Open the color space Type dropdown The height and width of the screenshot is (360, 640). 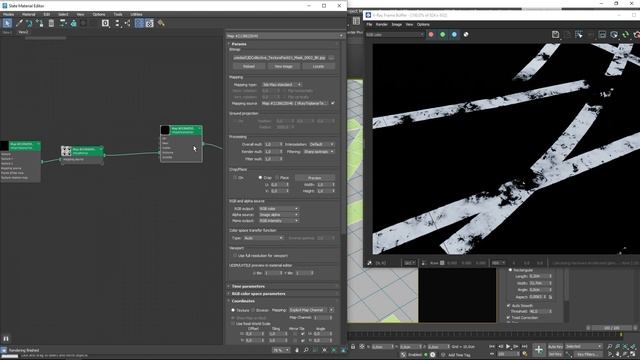click(263, 238)
